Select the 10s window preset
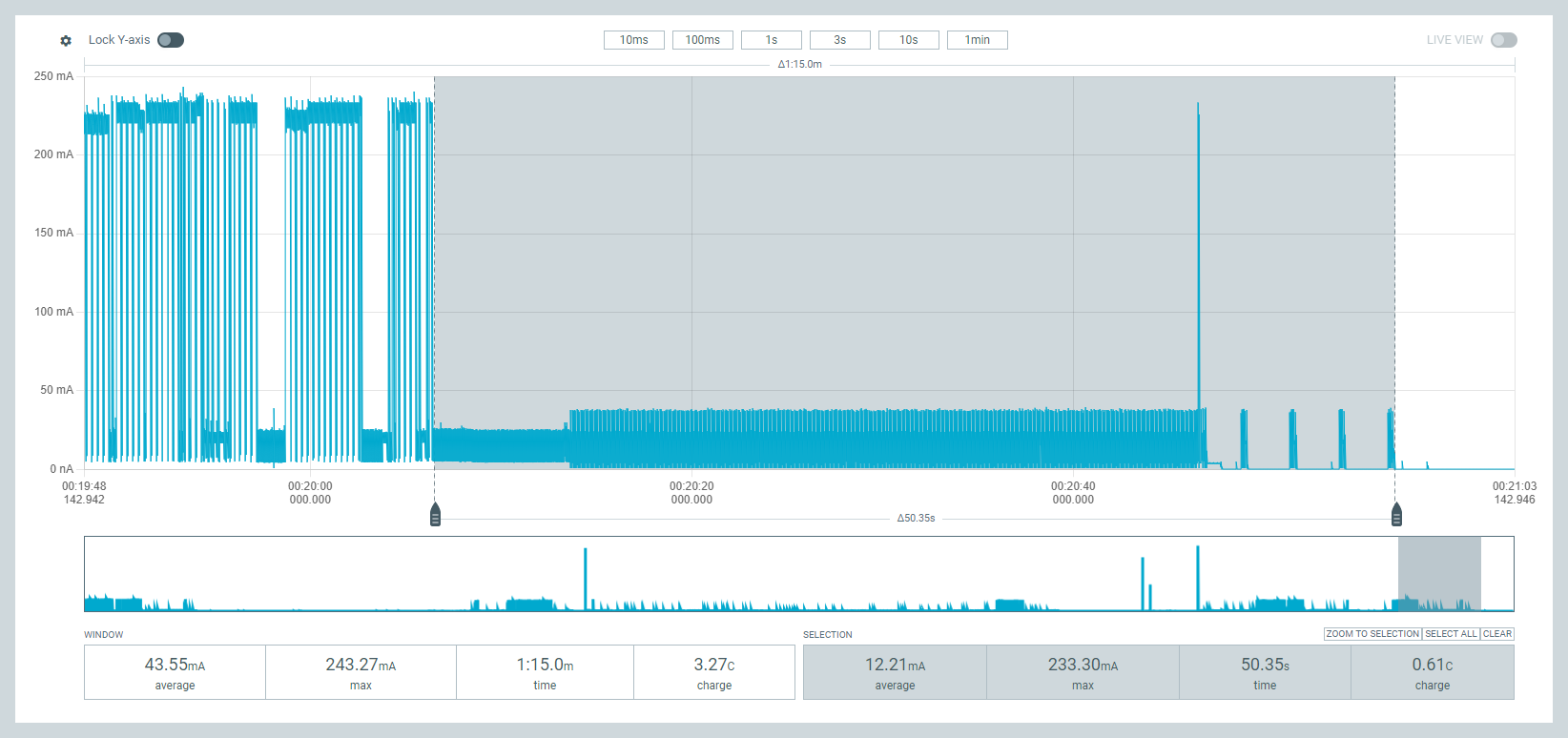 click(908, 40)
